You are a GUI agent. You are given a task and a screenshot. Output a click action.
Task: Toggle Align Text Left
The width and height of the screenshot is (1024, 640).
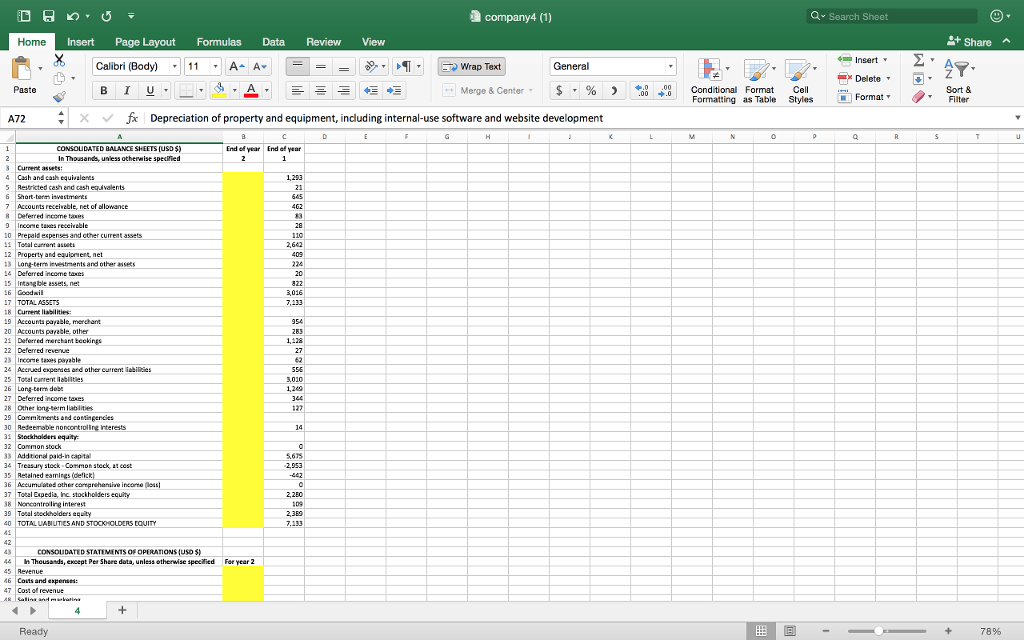coord(297,90)
